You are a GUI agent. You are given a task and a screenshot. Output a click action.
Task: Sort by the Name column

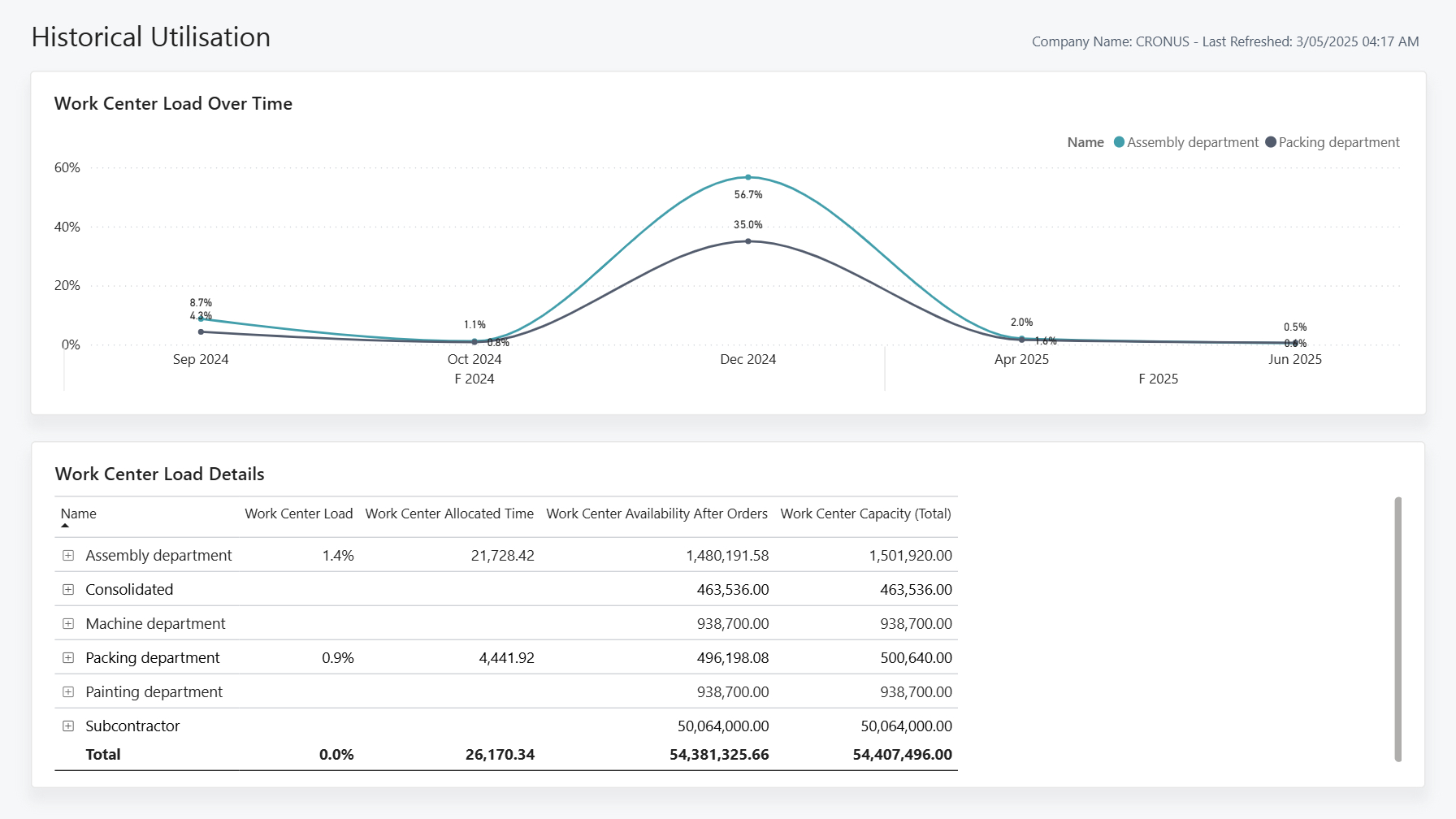pos(78,513)
